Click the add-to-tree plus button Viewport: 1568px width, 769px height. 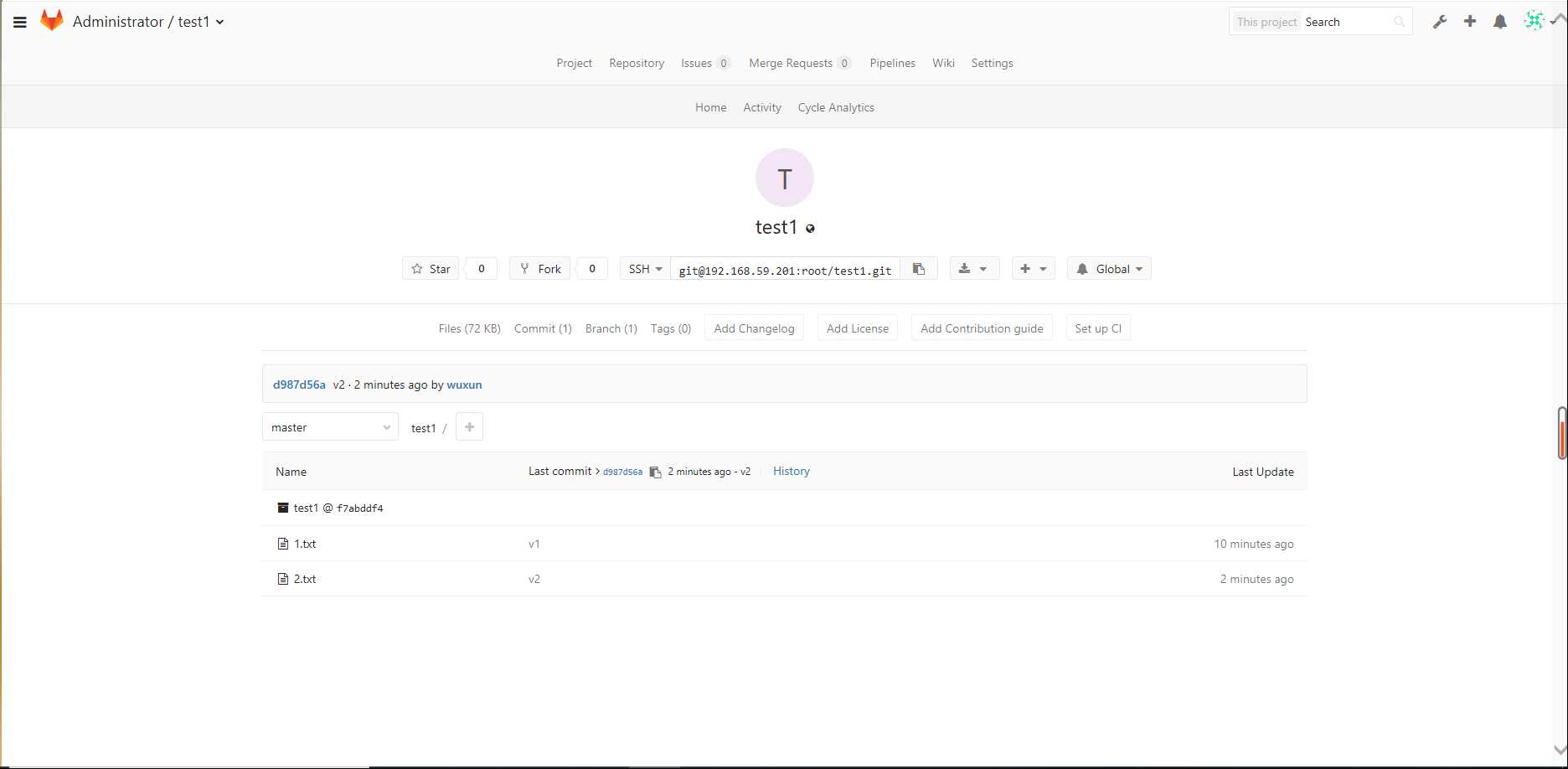tap(469, 427)
